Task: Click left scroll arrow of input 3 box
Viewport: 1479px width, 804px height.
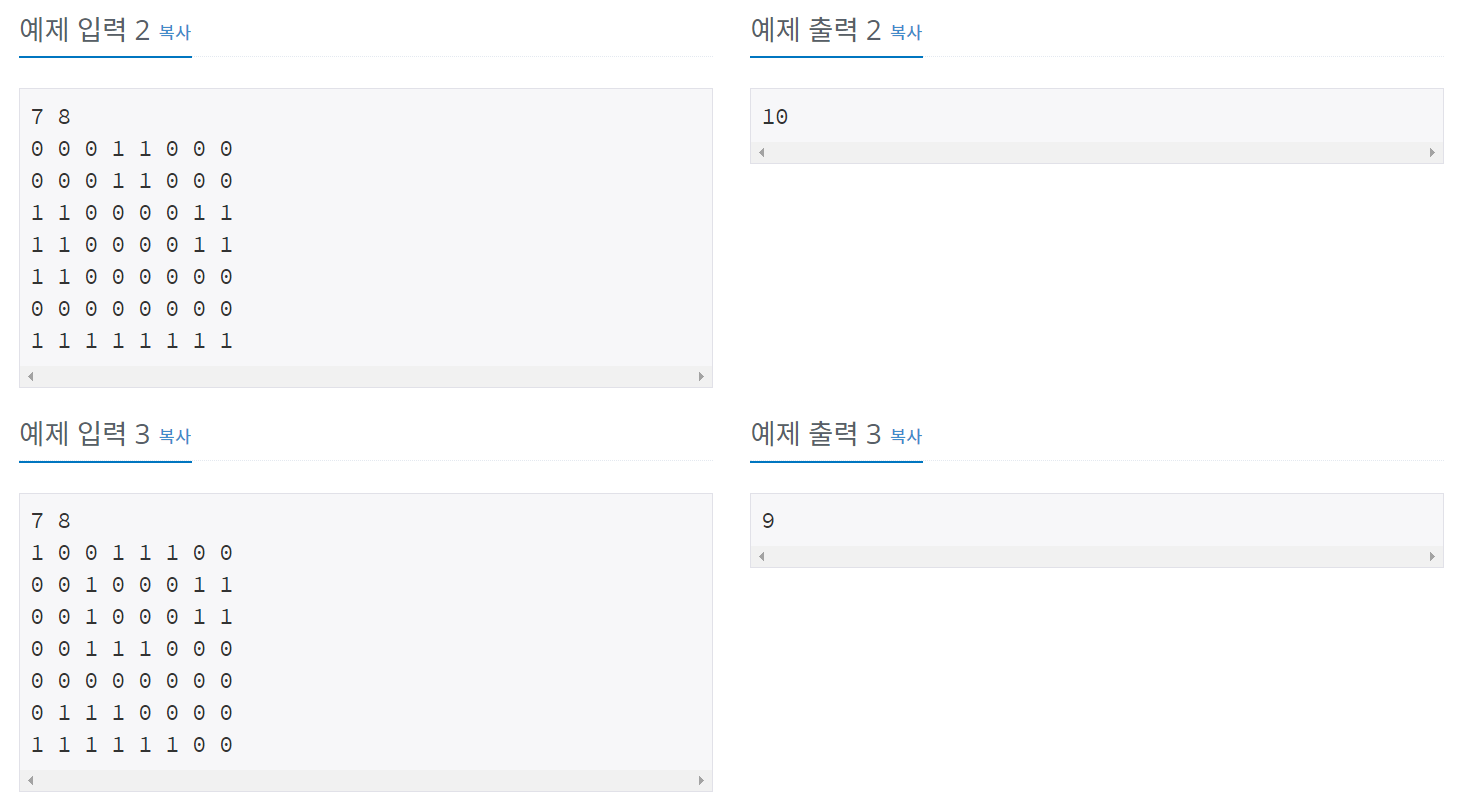Action: pyautogui.click(x=30, y=781)
